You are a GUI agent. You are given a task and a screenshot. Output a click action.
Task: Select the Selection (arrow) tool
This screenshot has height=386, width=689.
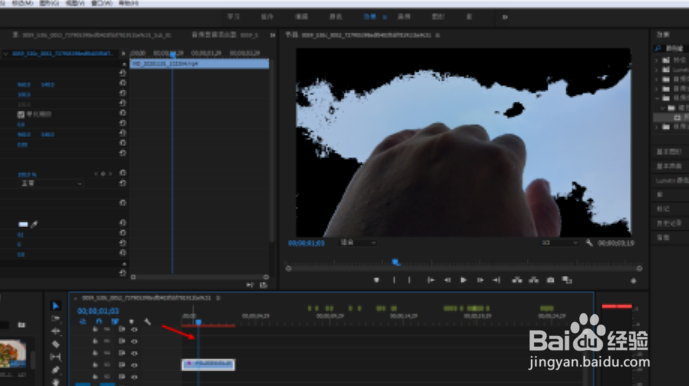point(55,305)
